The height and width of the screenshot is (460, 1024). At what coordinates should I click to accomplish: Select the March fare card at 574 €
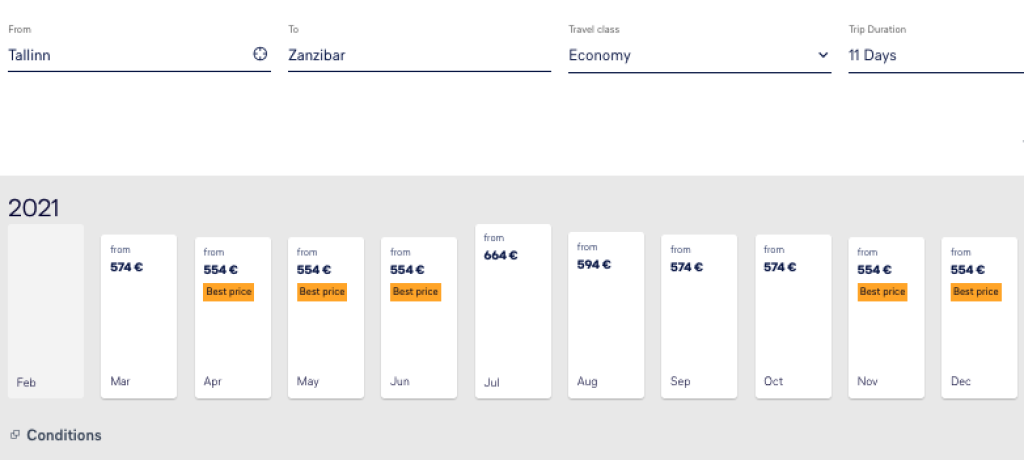pos(139,316)
